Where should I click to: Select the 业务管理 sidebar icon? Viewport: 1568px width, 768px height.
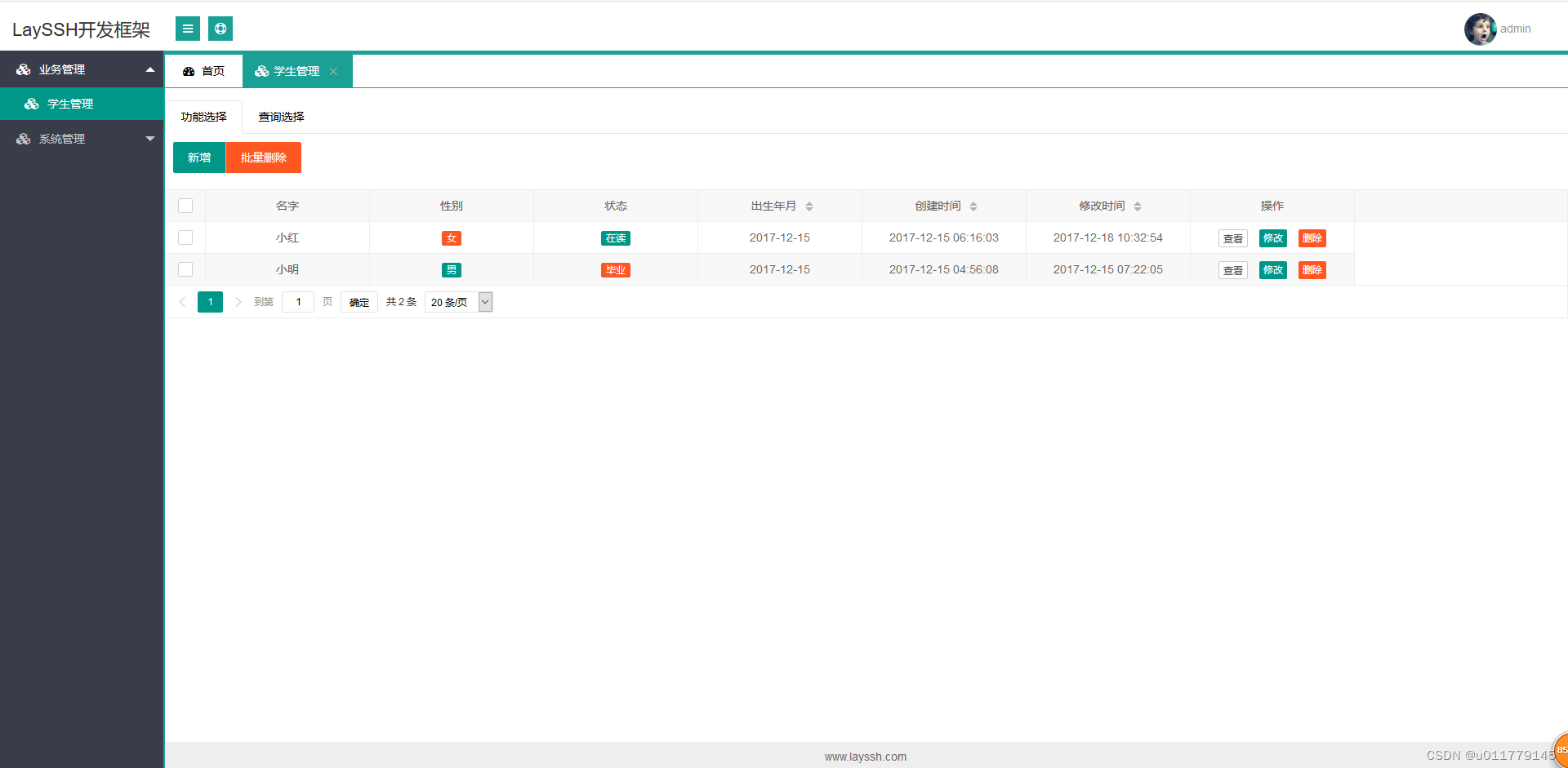point(23,69)
